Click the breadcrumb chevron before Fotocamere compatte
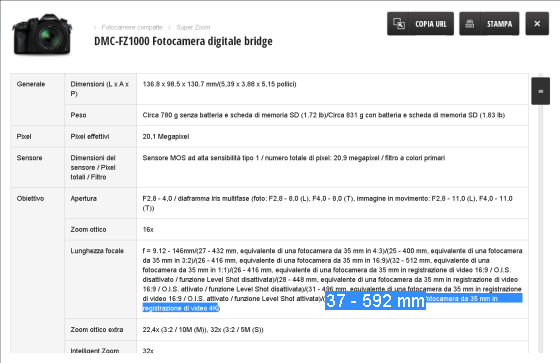Image resolution: width=560 pixels, height=363 pixels. (95, 28)
